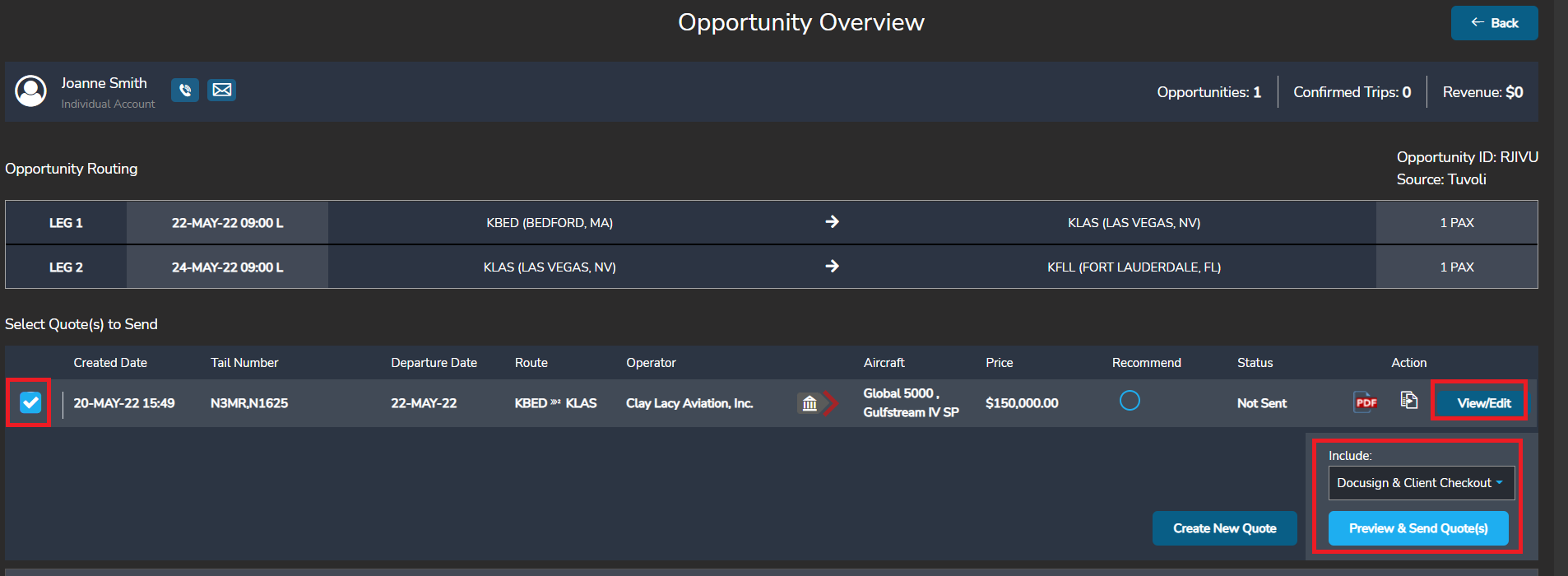This screenshot has width=1568, height=576.
Task: Click the arrow in the LEG 1 row
Action: click(832, 222)
